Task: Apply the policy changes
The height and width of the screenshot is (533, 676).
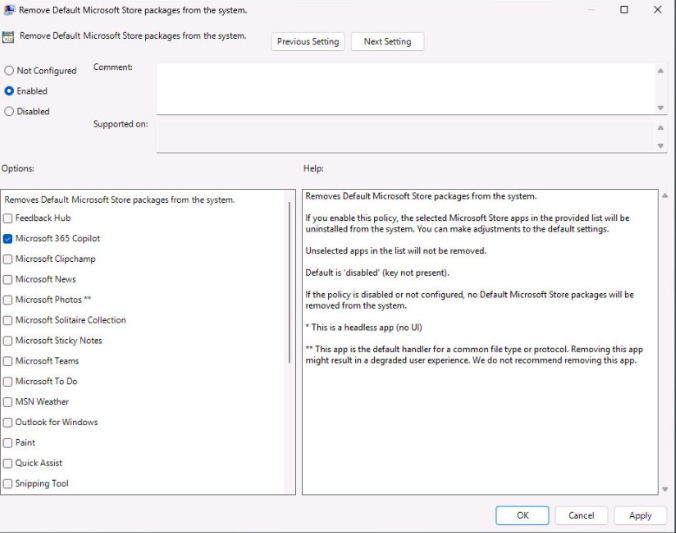Action: click(x=640, y=515)
